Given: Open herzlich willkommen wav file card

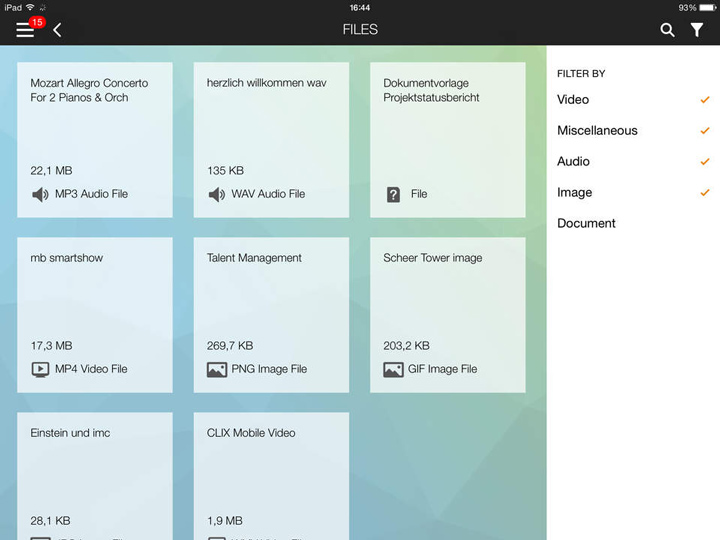Looking at the screenshot, I should click(271, 140).
